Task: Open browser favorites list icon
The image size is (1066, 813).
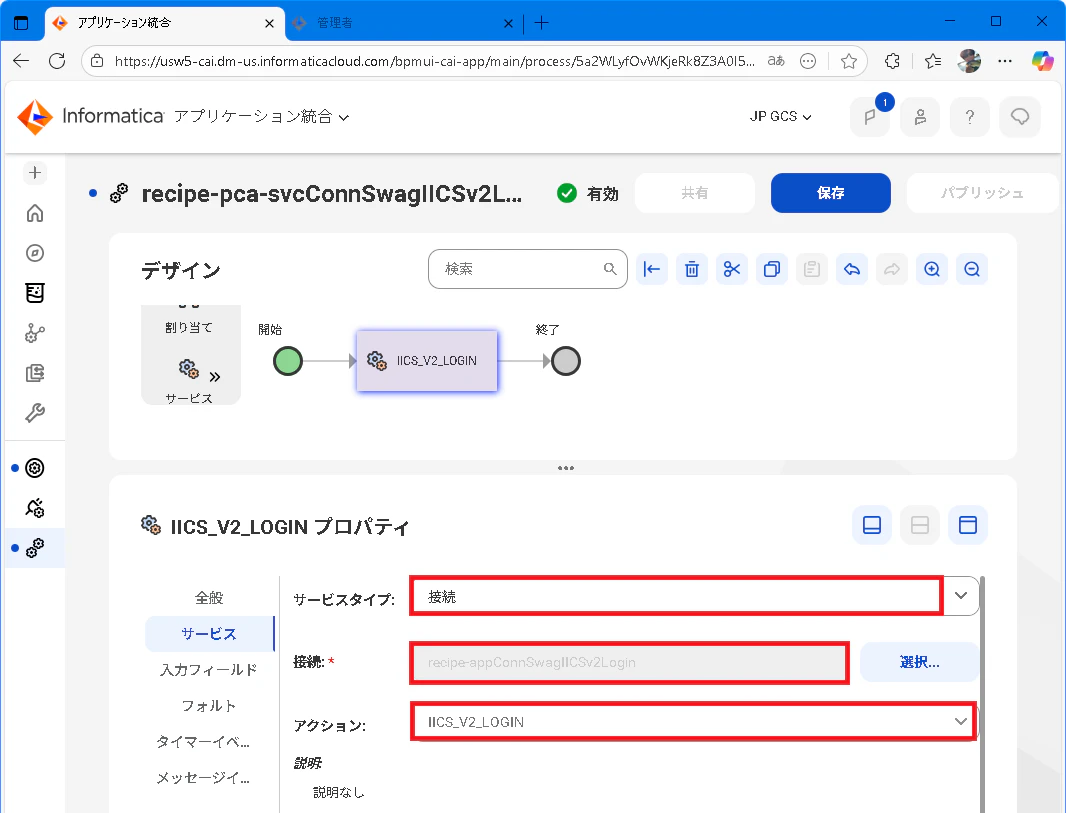Action: pos(933,61)
